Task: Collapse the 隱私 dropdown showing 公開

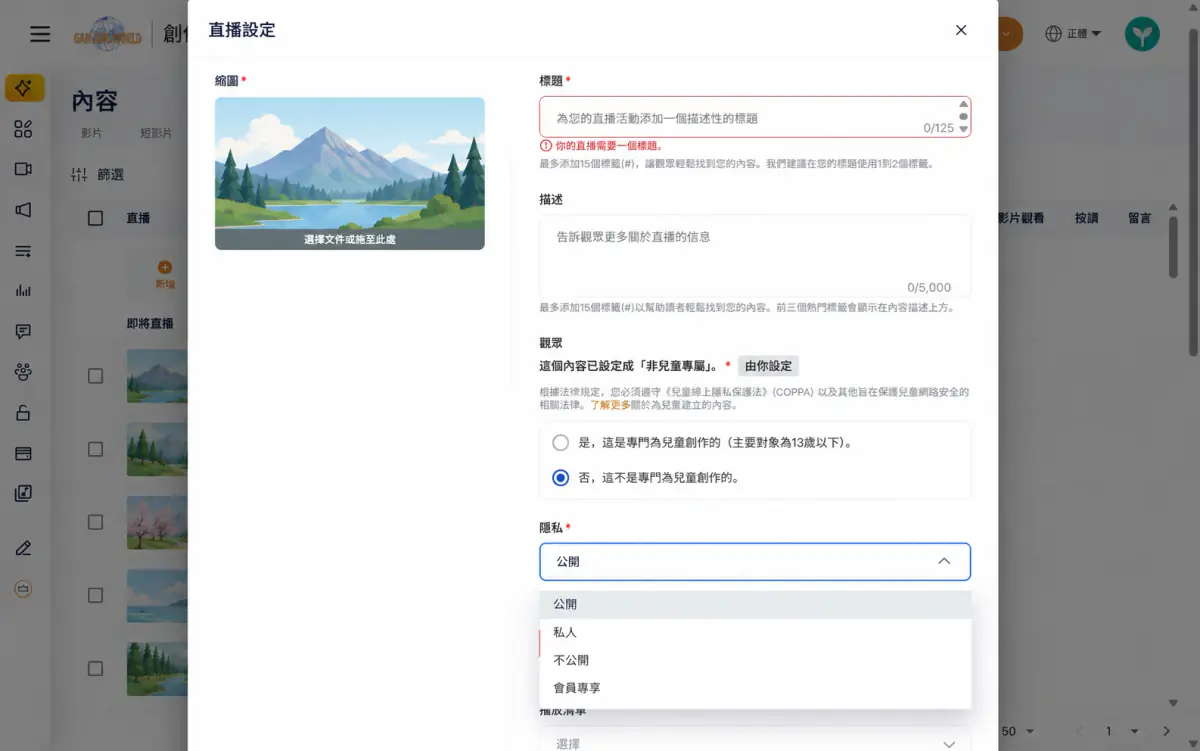Action: (x=755, y=562)
